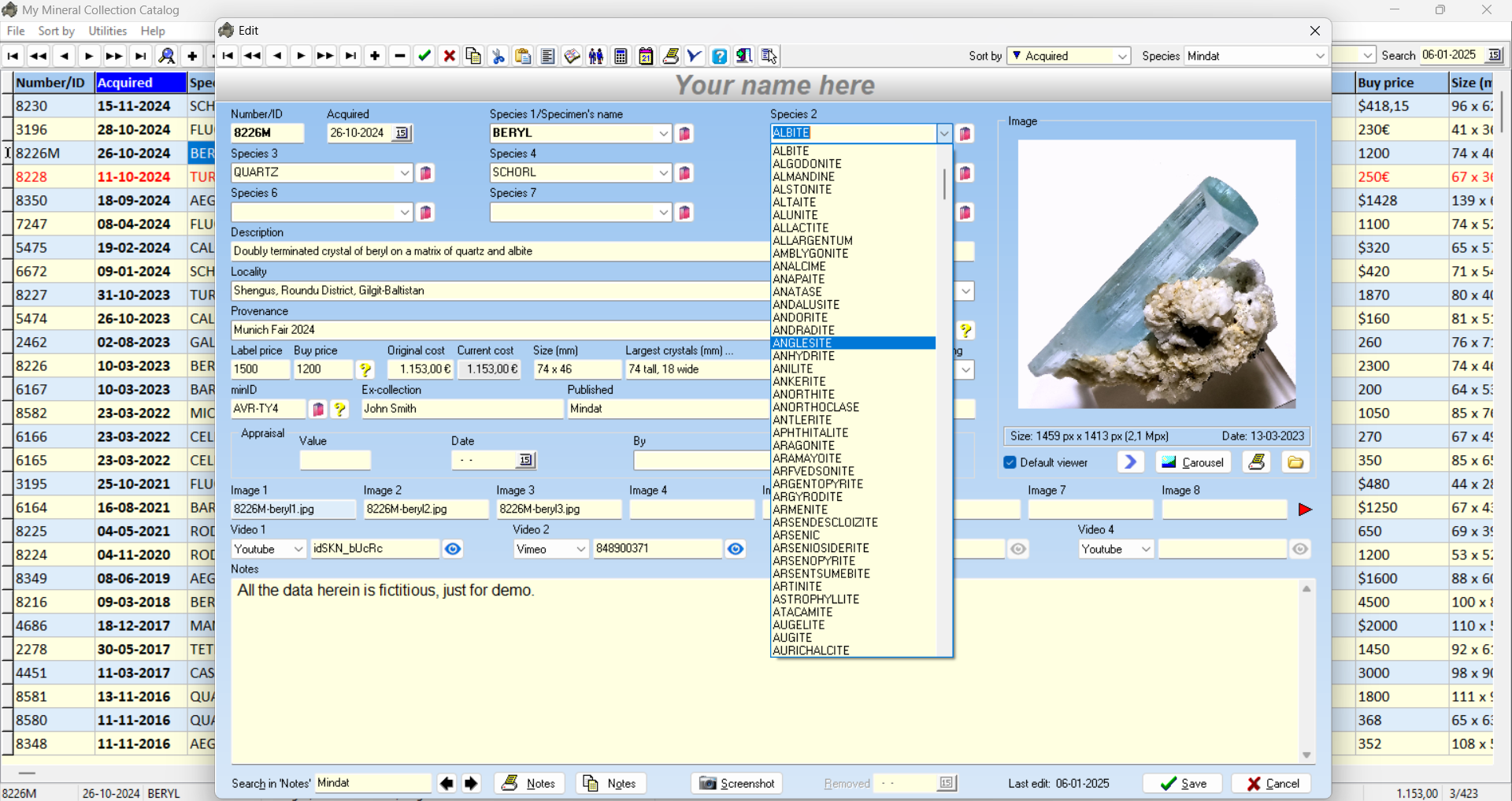Click the species list scrollbar thumb
1512x801 pixels.
(x=944, y=184)
